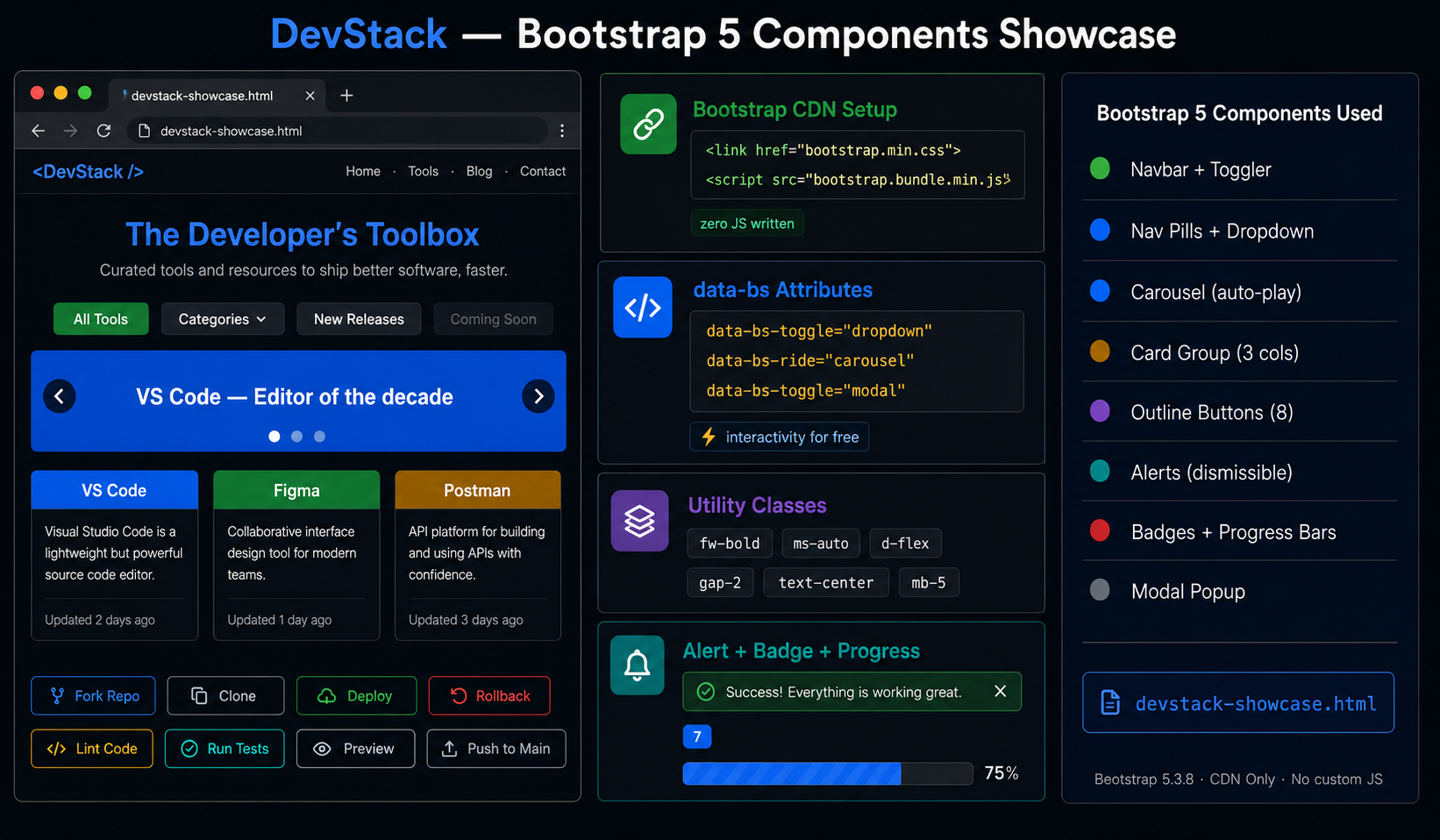Click the <DevStack /> brand logo

click(x=88, y=172)
